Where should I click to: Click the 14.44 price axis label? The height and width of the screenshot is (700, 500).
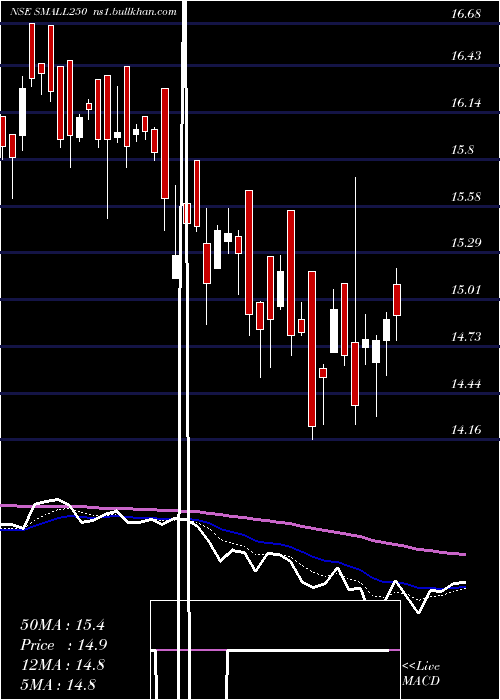pos(466,383)
